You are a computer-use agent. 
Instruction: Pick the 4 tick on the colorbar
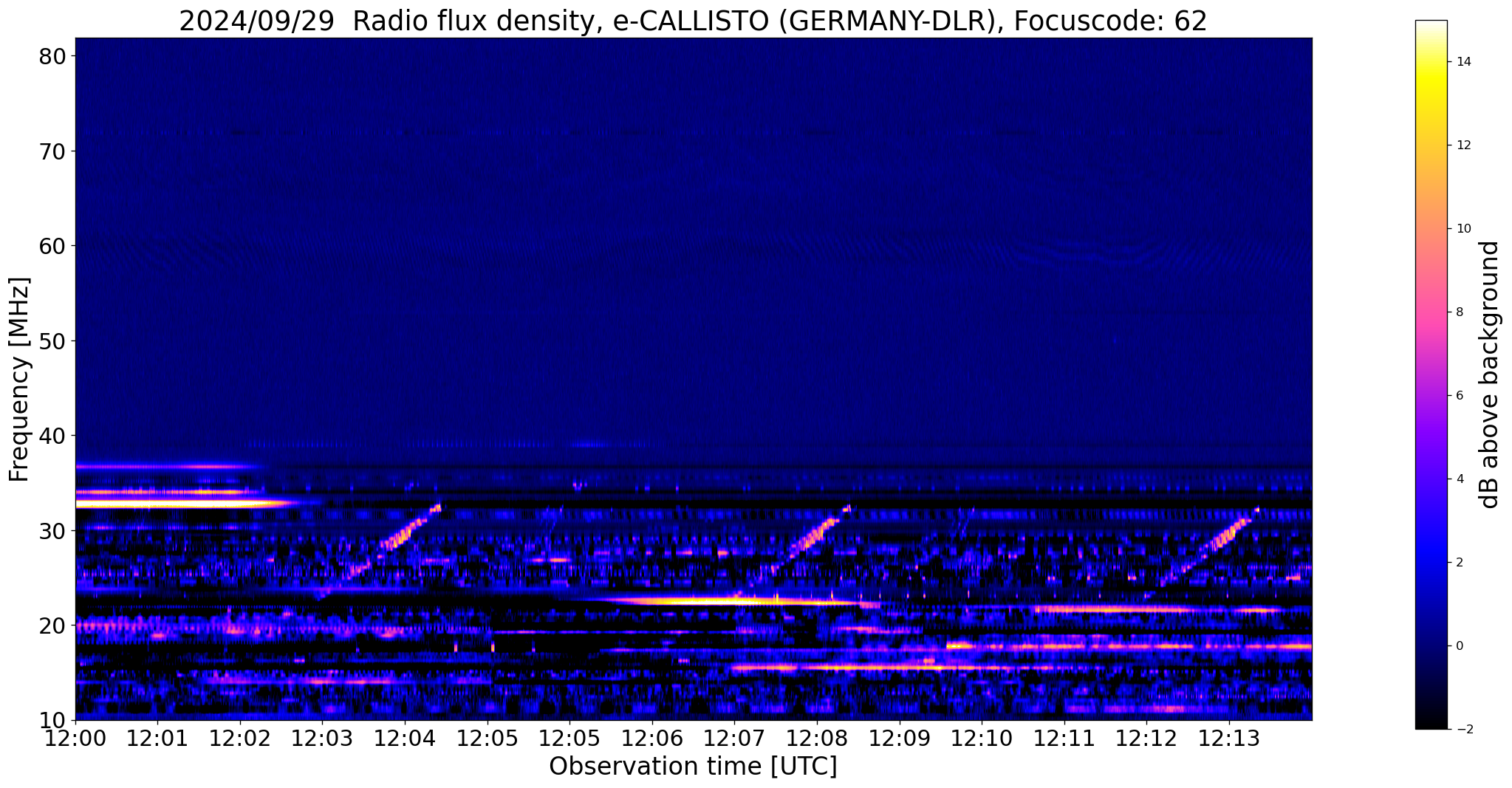tap(1459, 479)
